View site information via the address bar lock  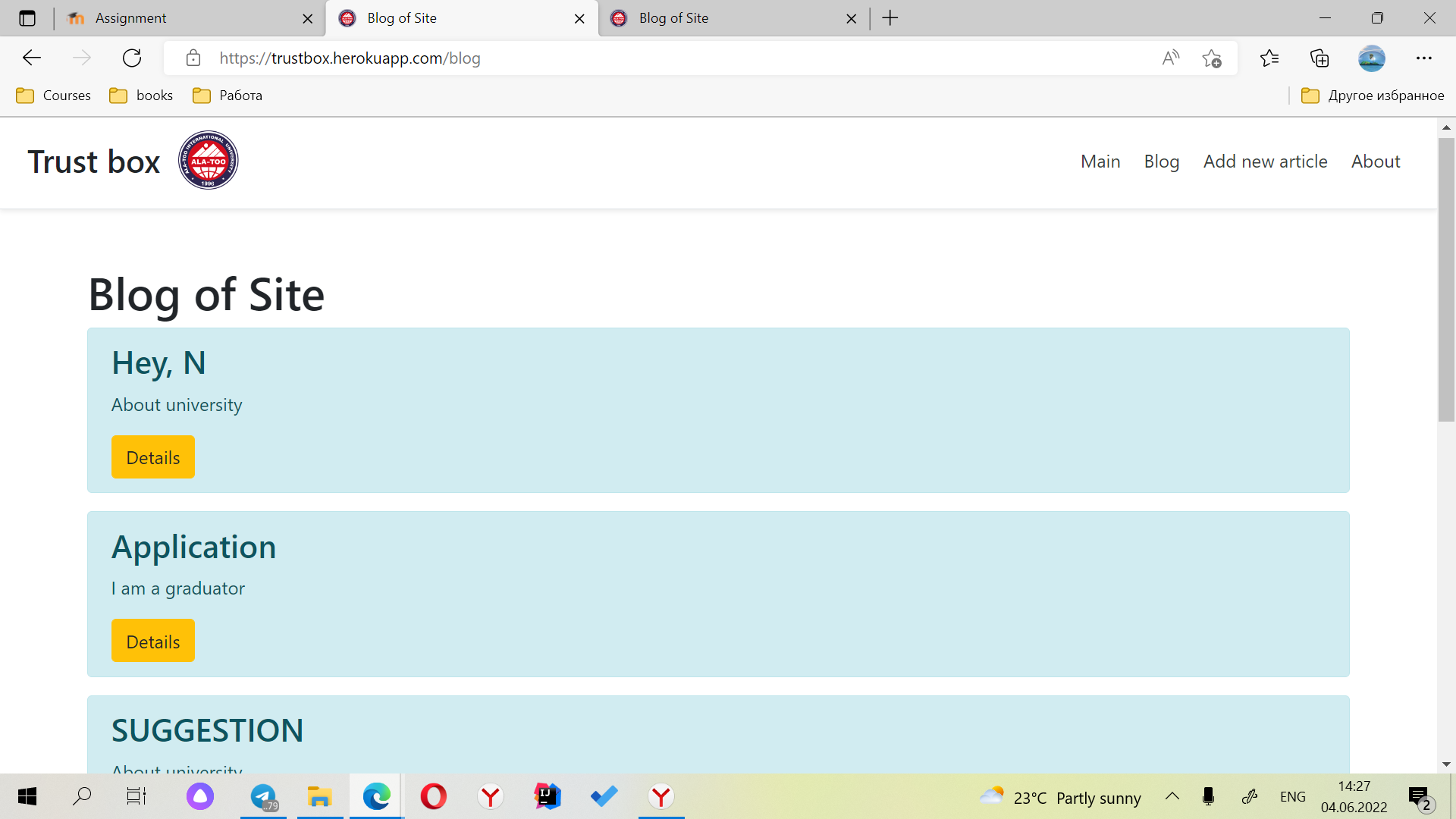[x=193, y=58]
